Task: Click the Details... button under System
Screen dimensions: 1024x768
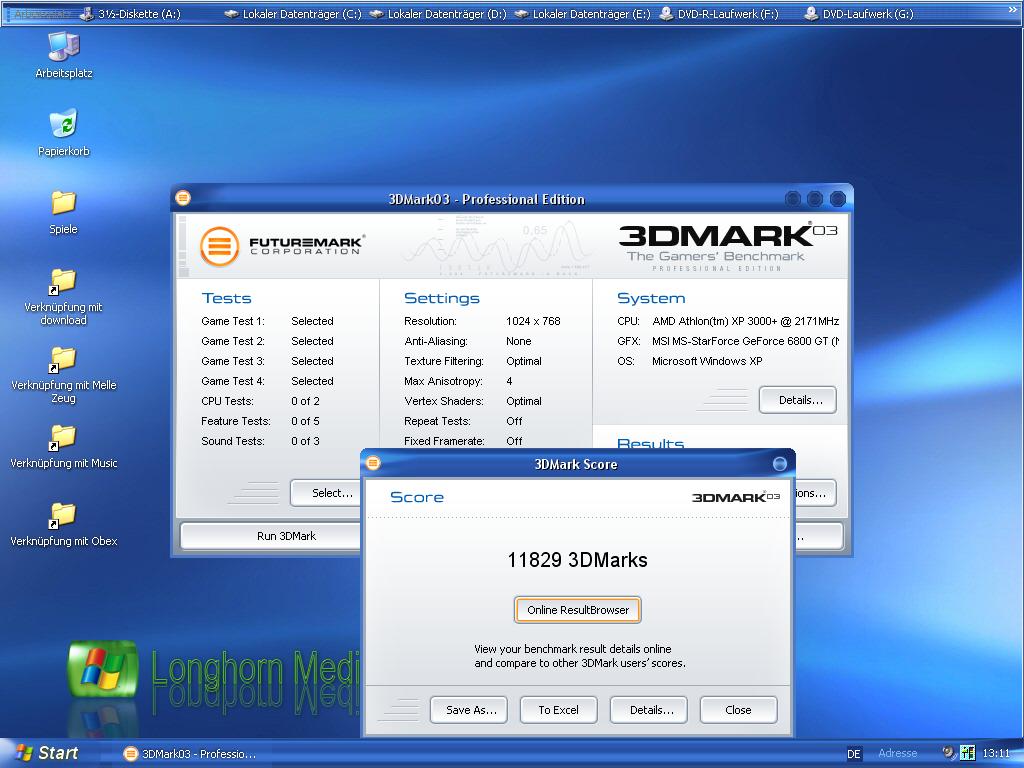Action: coord(797,400)
